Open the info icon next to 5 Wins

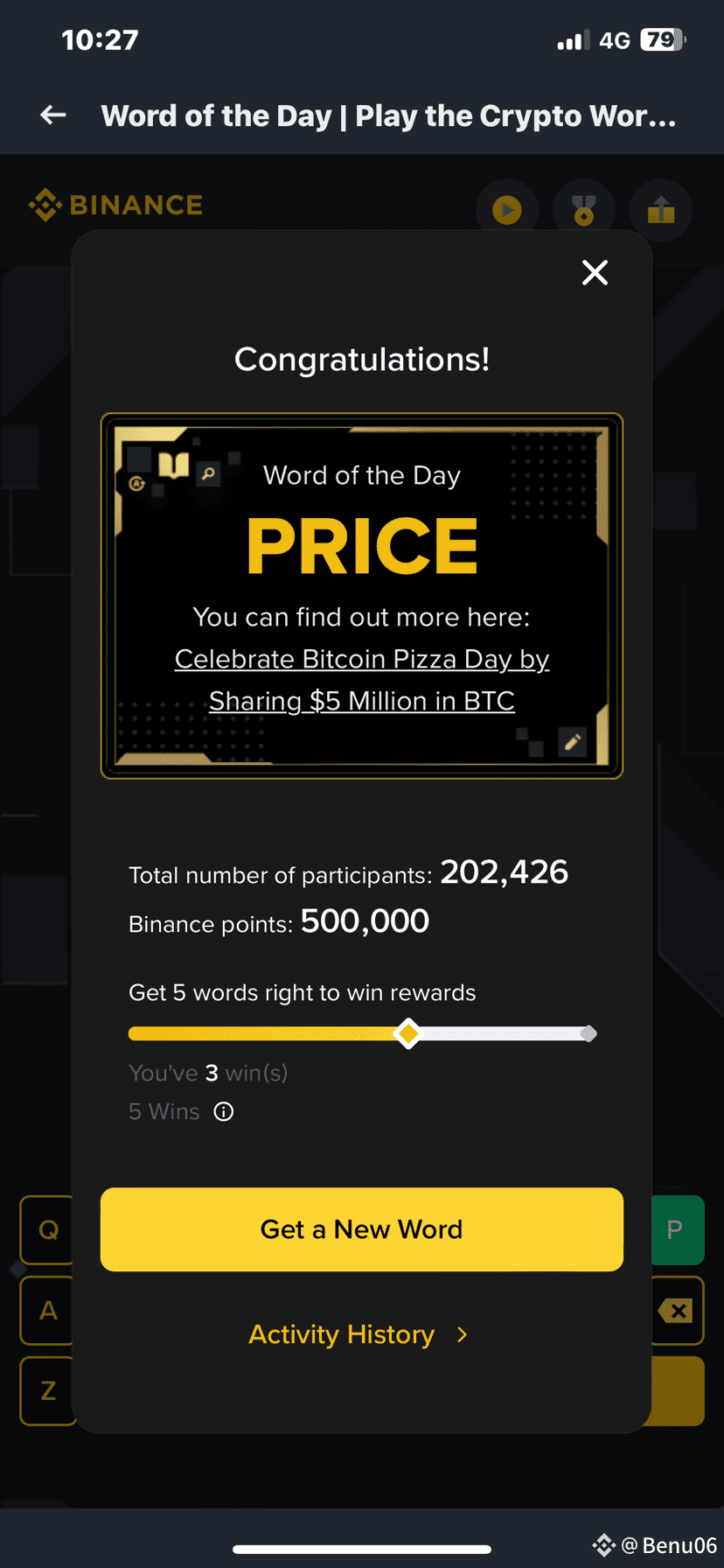coord(223,1111)
